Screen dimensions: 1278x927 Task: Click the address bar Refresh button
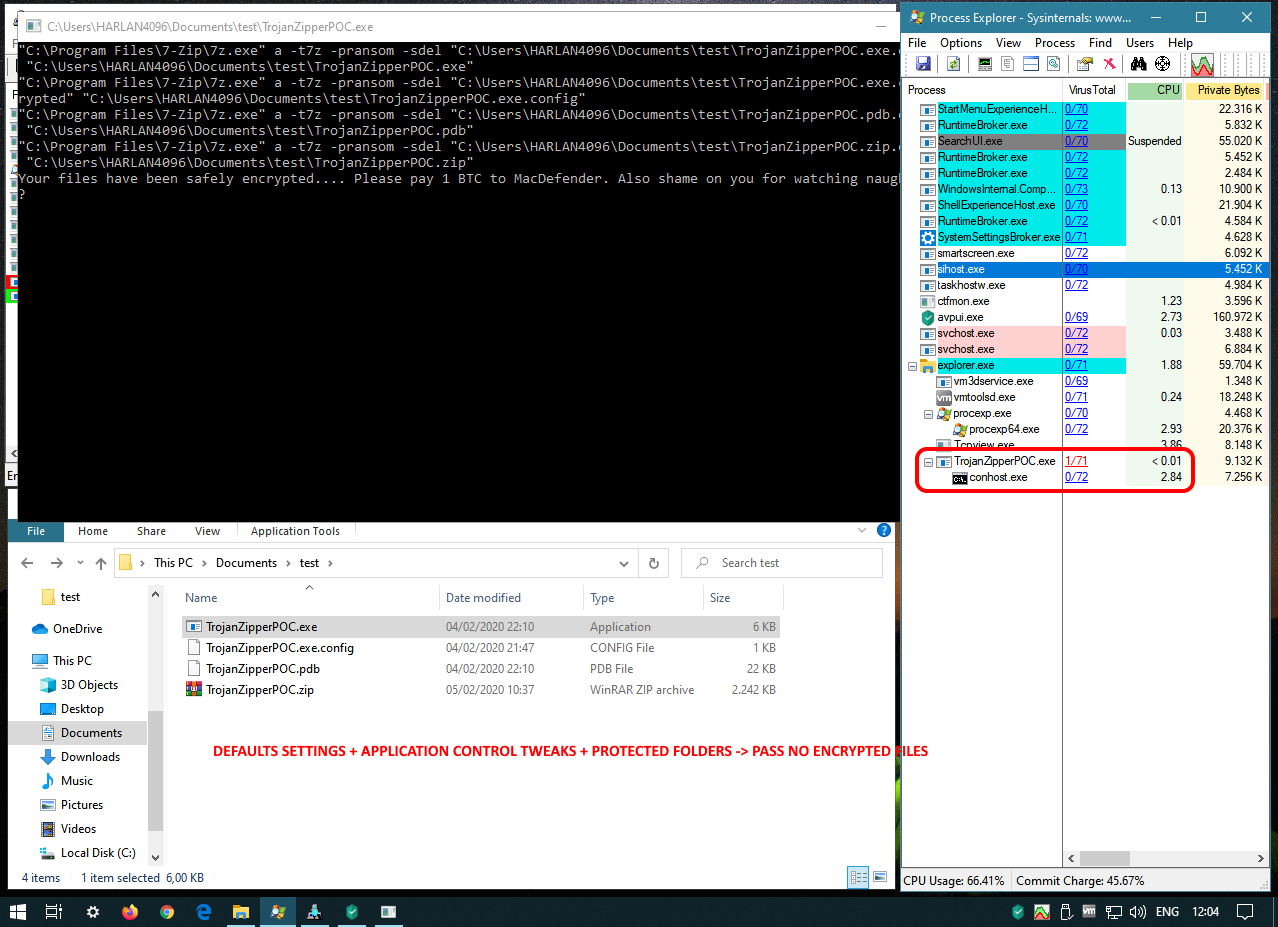coord(653,563)
